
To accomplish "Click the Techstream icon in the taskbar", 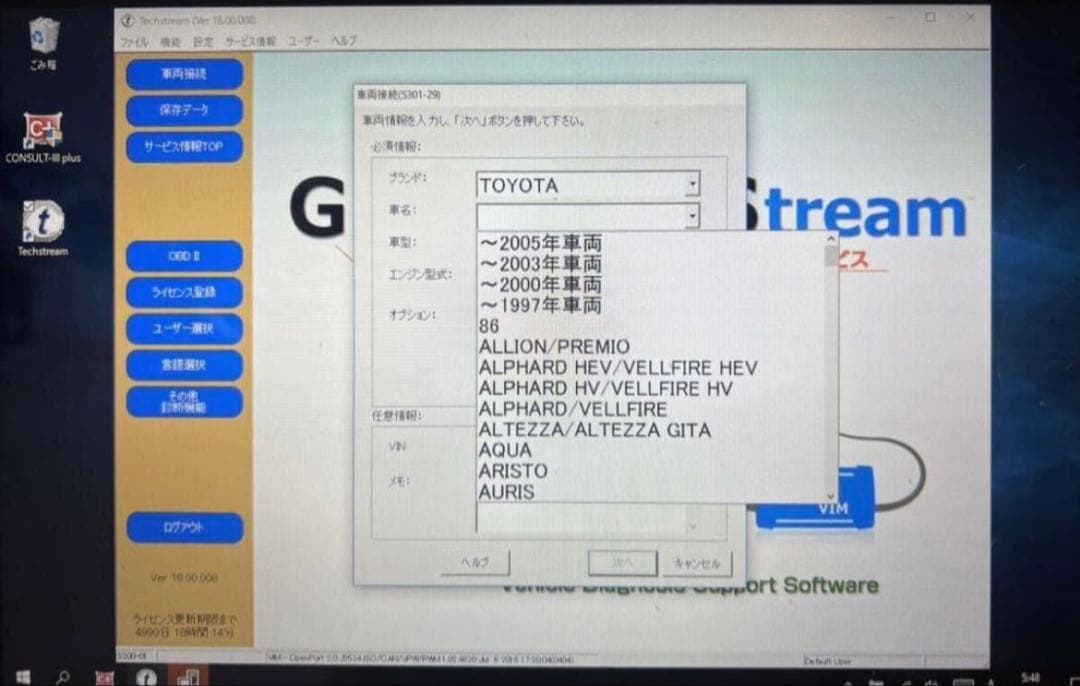I will (146, 676).
